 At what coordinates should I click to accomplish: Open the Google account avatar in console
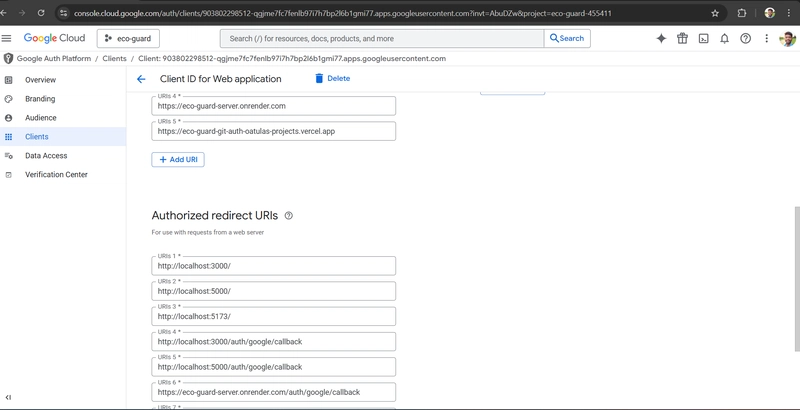tap(787, 38)
